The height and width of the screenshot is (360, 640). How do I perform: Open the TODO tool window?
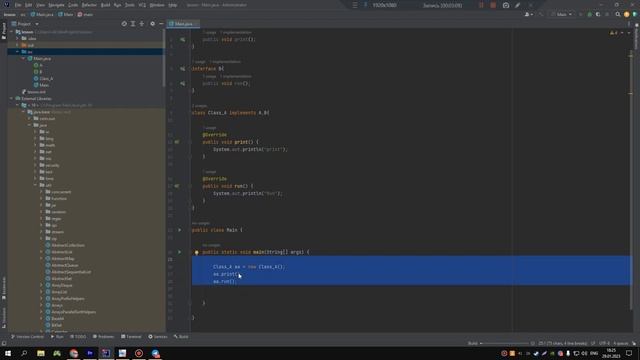(x=78, y=337)
